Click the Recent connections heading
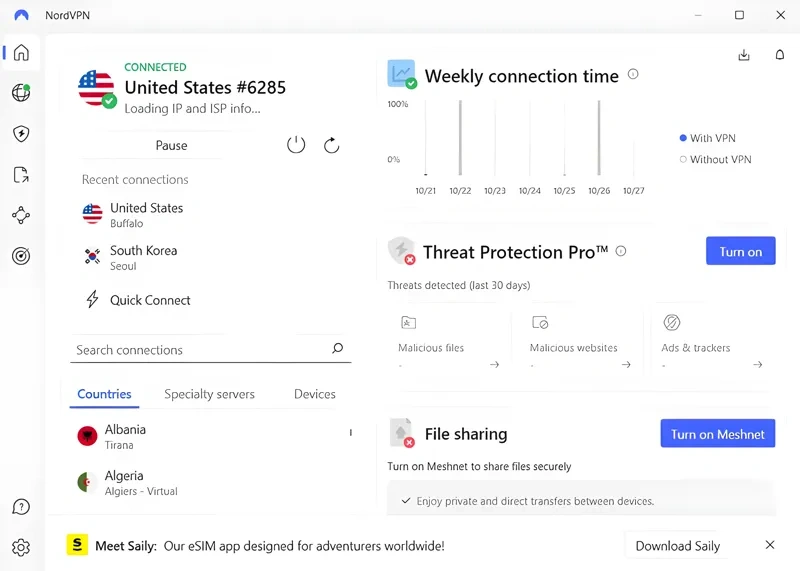 [x=135, y=180]
